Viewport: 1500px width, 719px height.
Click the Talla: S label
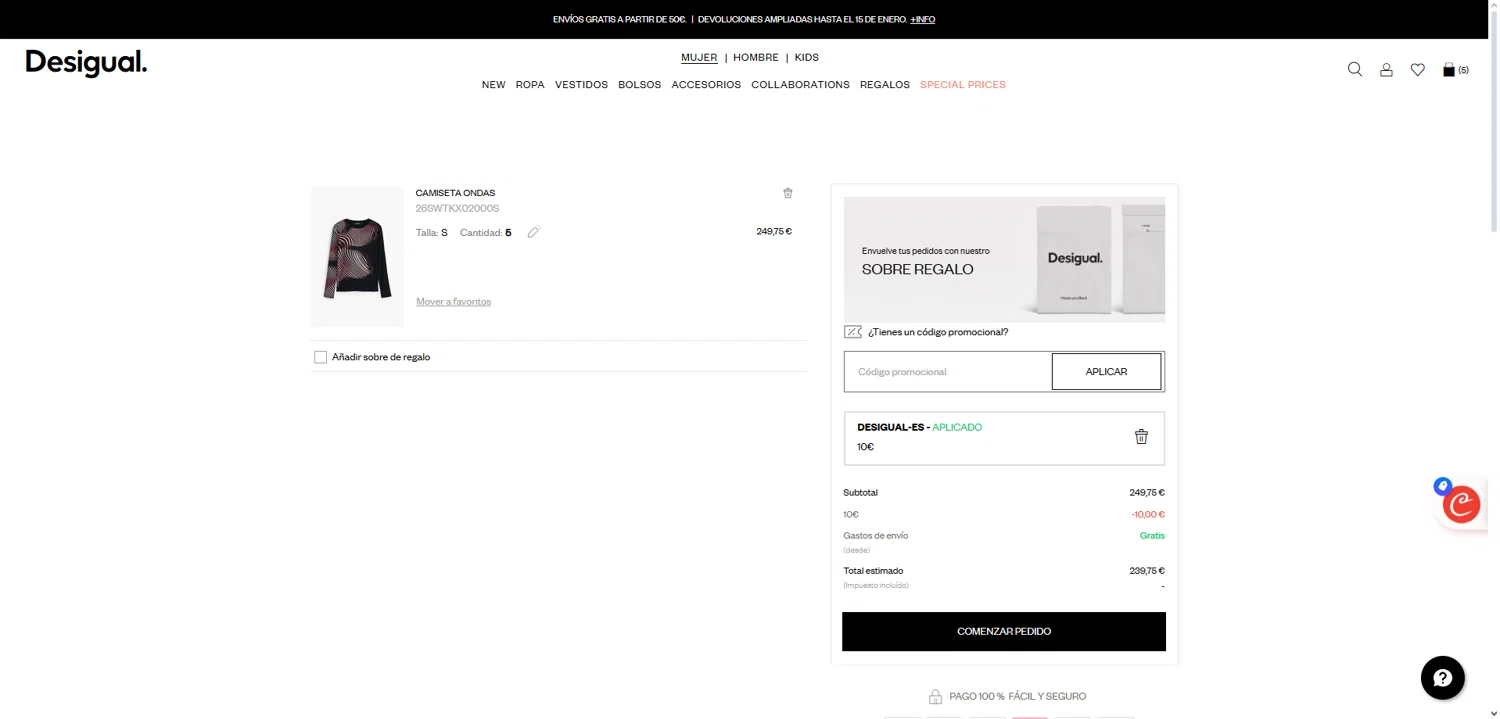click(x=432, y=233)
